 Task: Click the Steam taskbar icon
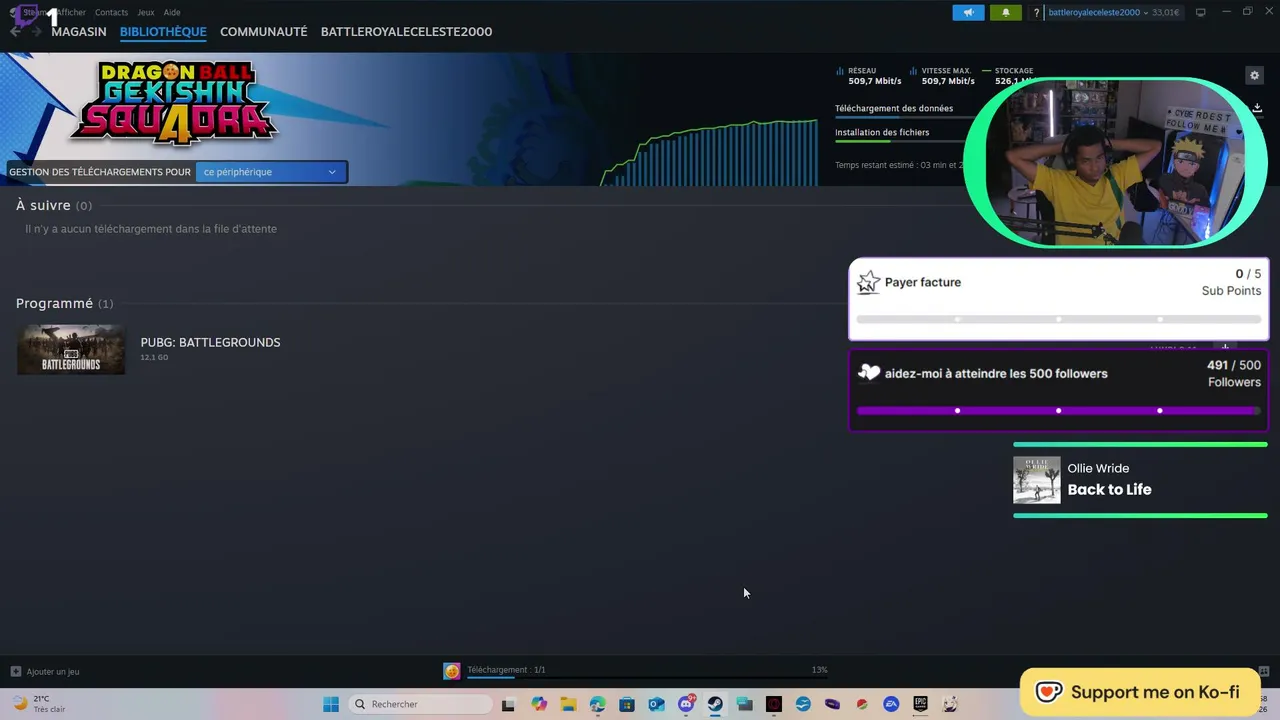click(715, 704)
